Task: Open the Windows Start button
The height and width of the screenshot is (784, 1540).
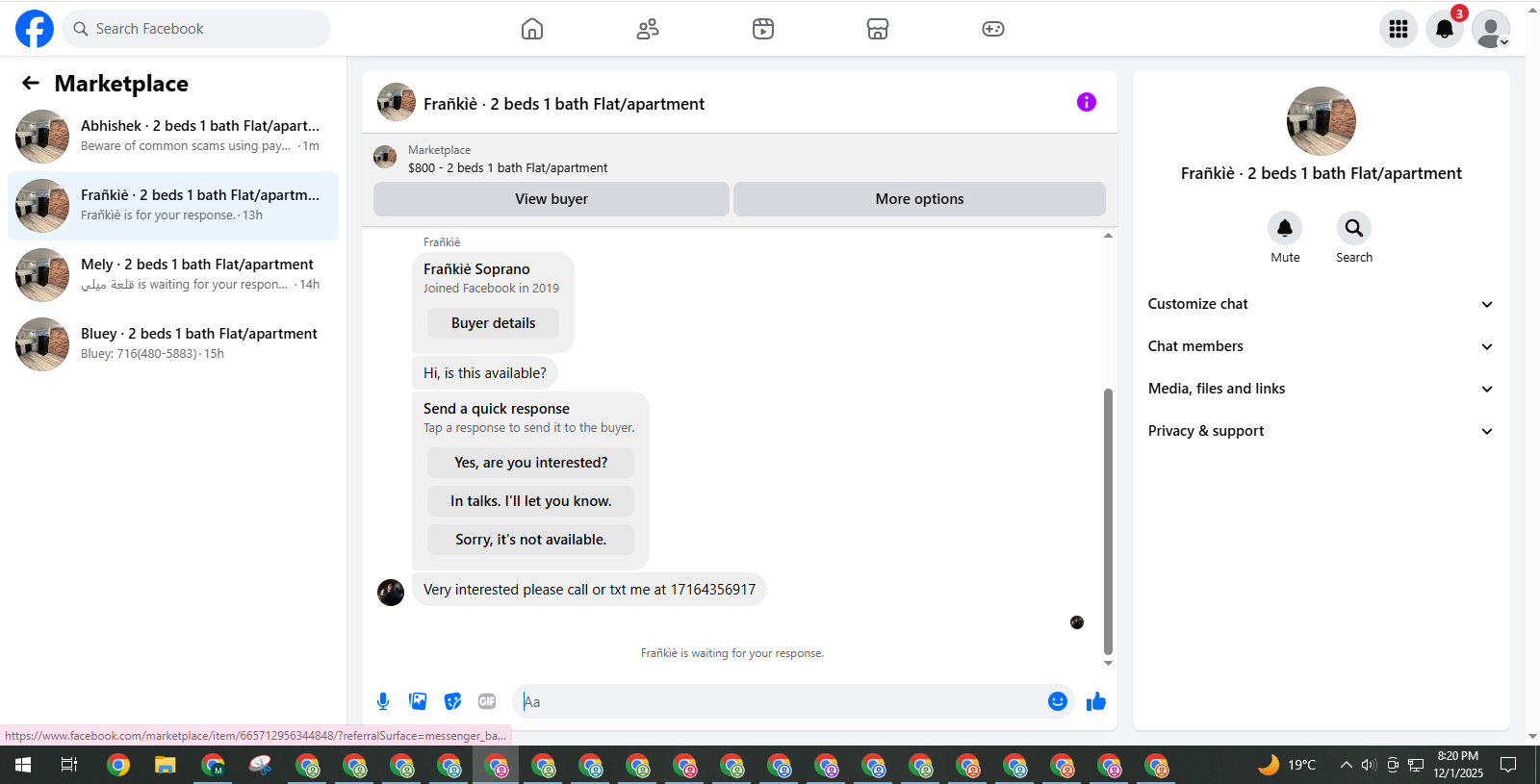Action: tap(23, 765)
